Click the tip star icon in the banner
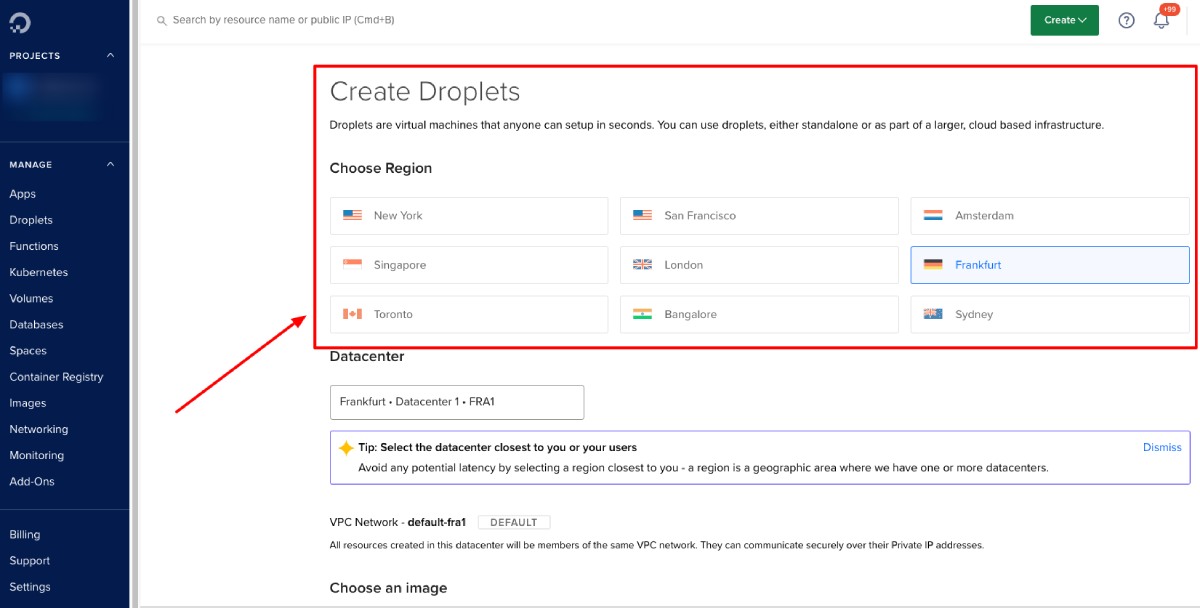 pyautogui.click(x=344, y=447)
